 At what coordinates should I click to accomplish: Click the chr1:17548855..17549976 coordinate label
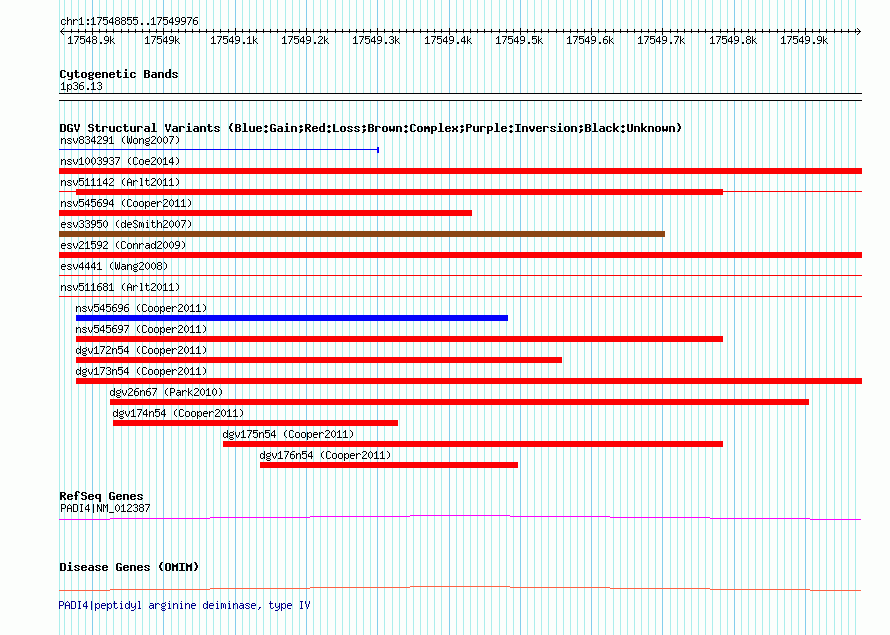pyautogui.click(x=129, y=21)
